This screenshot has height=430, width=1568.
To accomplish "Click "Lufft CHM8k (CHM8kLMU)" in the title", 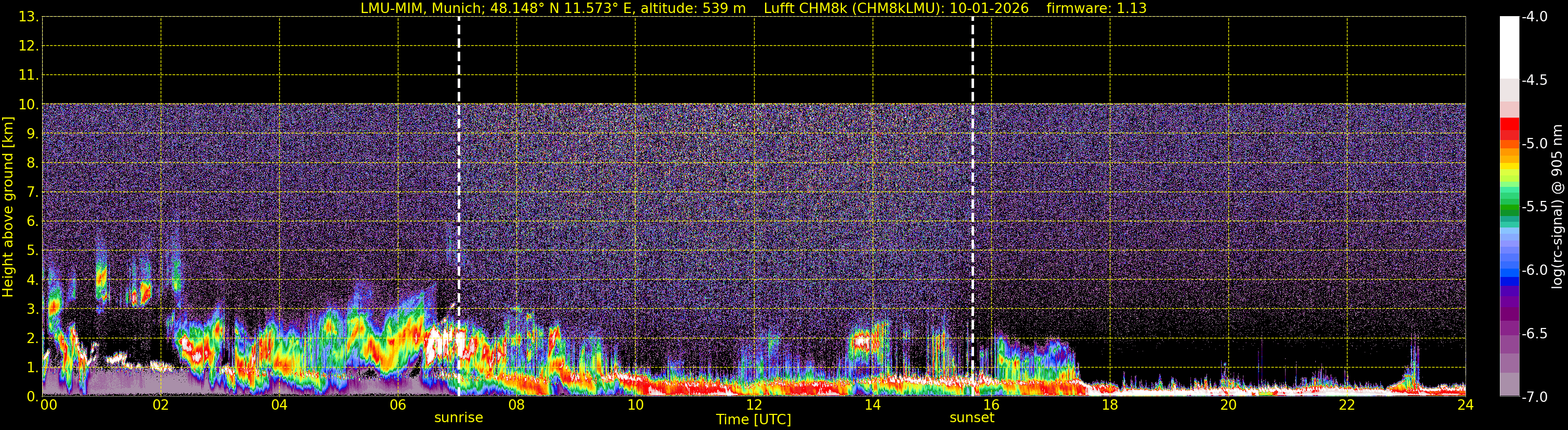I will click(854, 8).
